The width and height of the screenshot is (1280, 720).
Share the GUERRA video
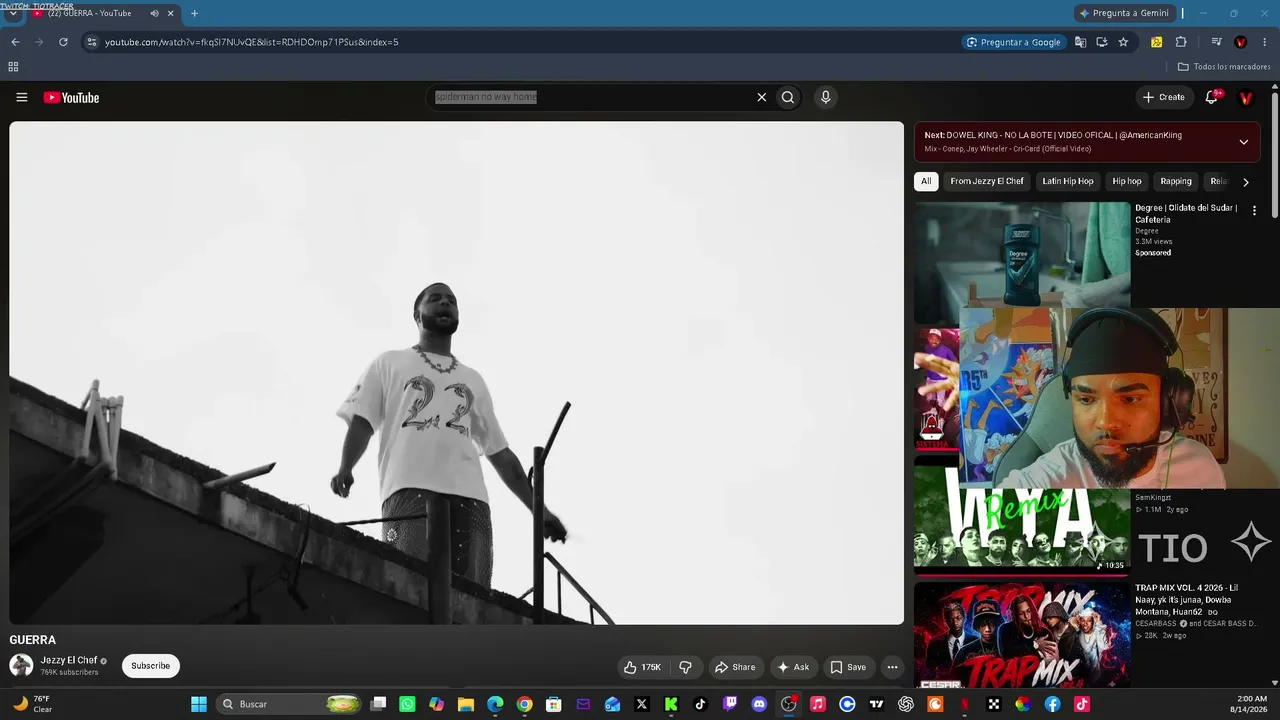click(735, 667)
